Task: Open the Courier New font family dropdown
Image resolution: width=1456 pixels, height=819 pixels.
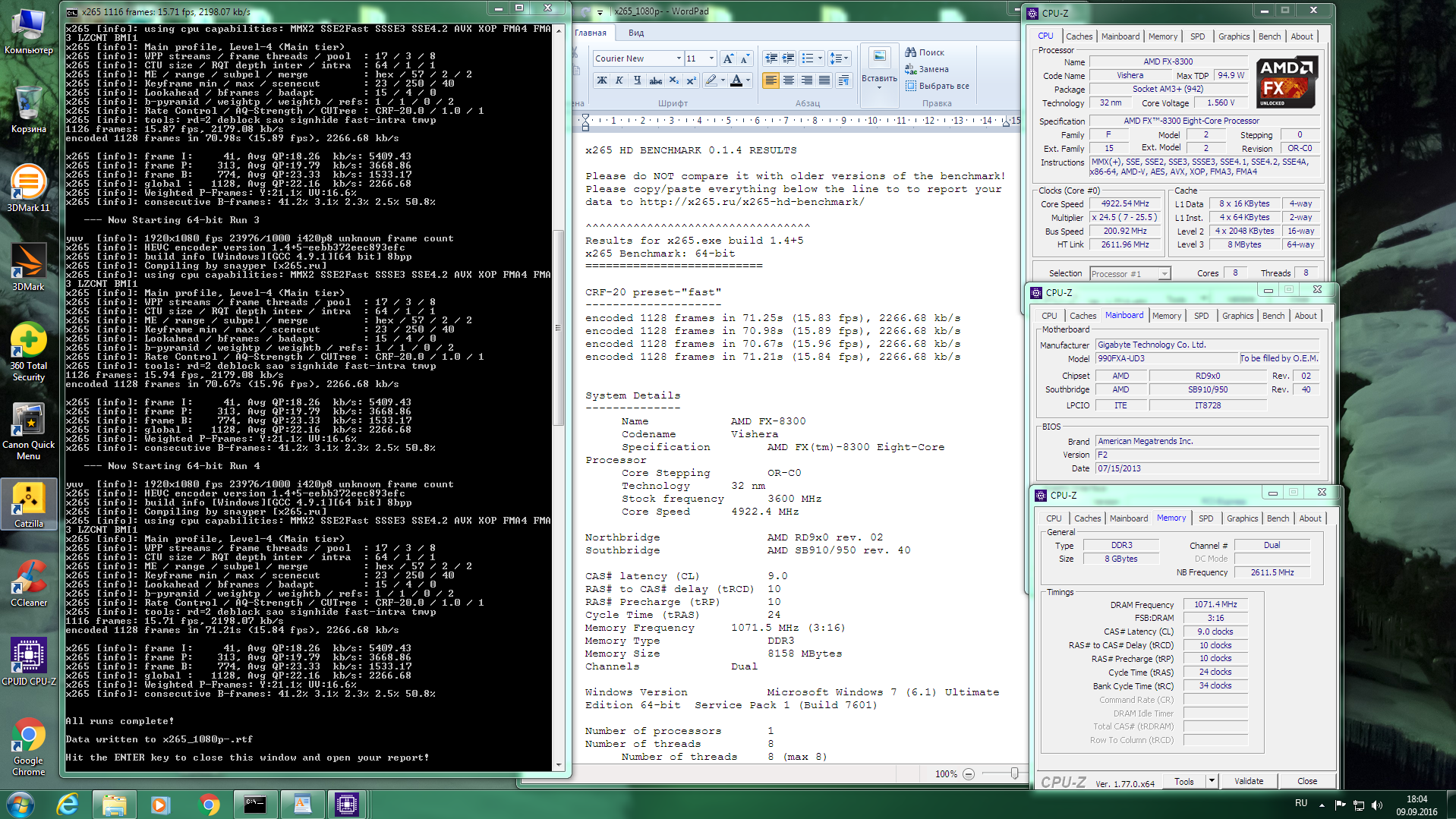Action: [x=678, y=58]
